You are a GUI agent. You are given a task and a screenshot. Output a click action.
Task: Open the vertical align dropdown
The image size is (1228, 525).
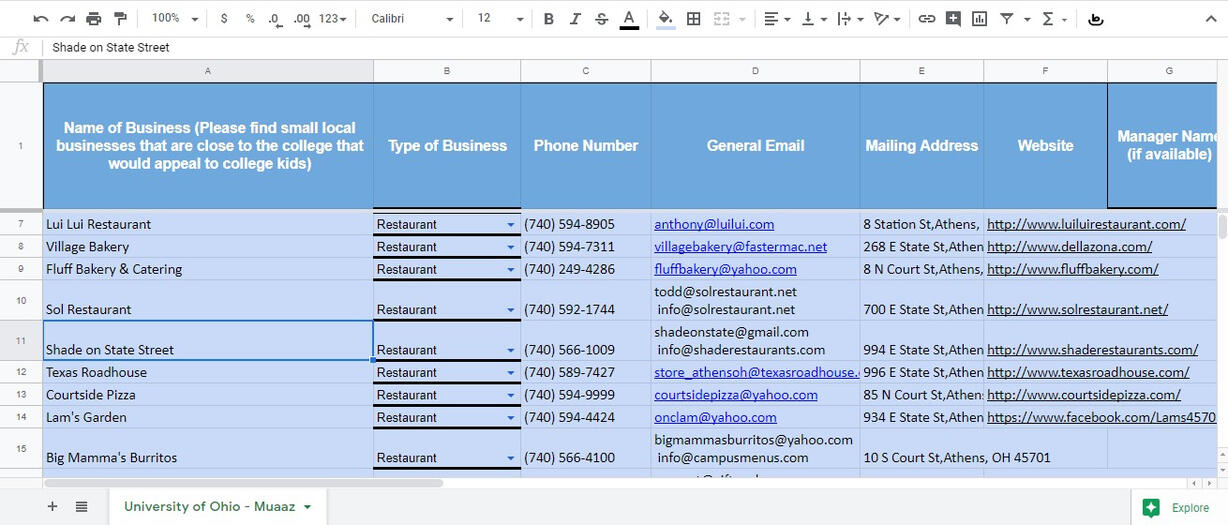(813, 18)
